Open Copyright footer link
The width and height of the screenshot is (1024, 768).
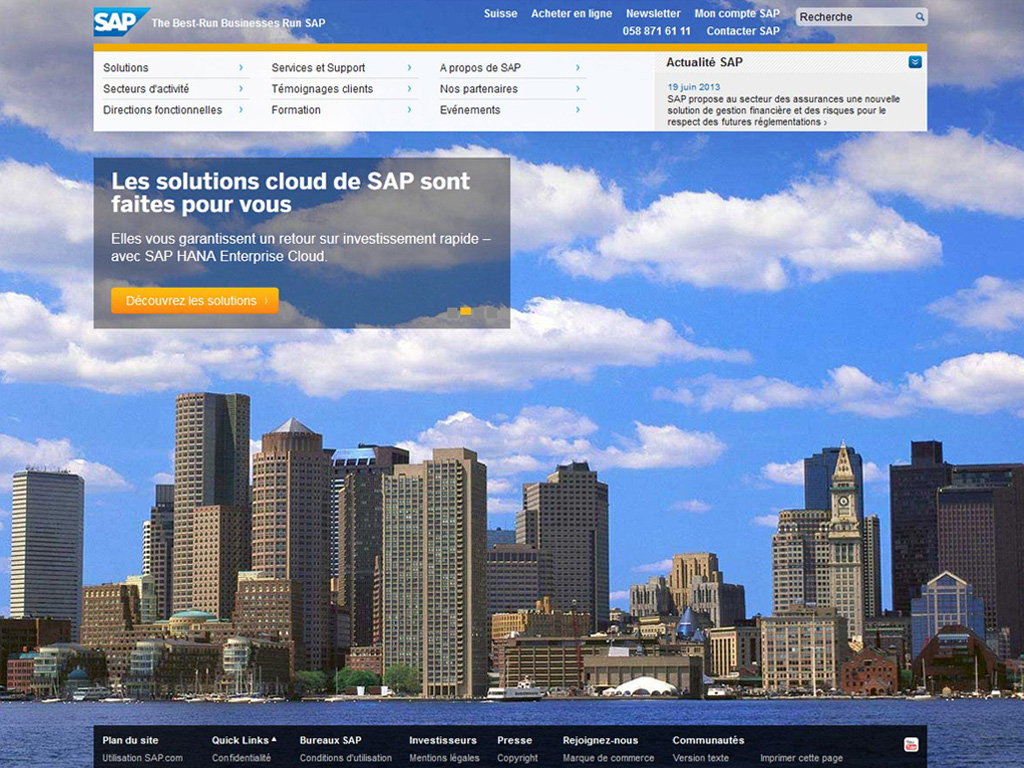[x=517, y=758]
